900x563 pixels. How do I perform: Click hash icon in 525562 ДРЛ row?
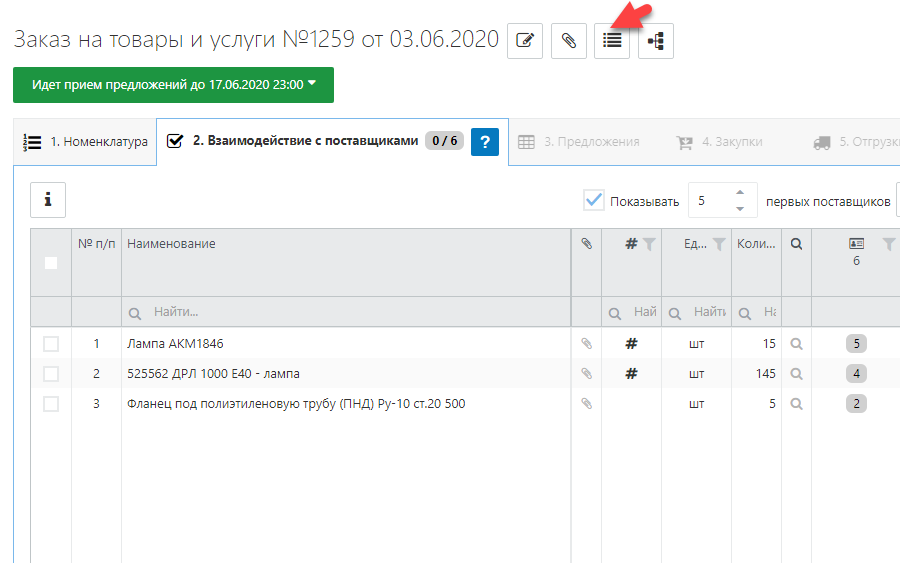pos(631,374)
